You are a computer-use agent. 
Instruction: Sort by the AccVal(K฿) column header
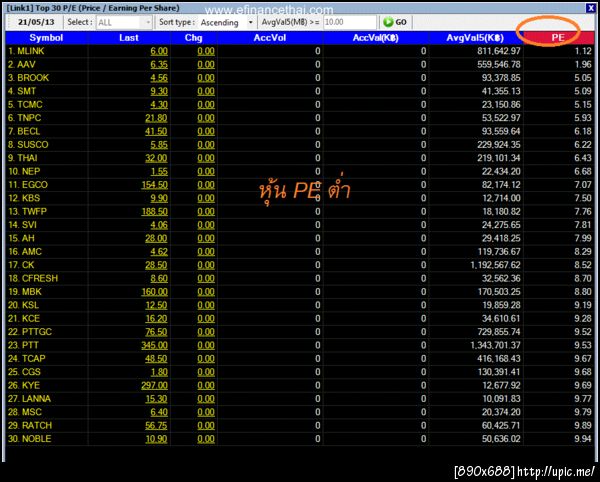[375, 37]
